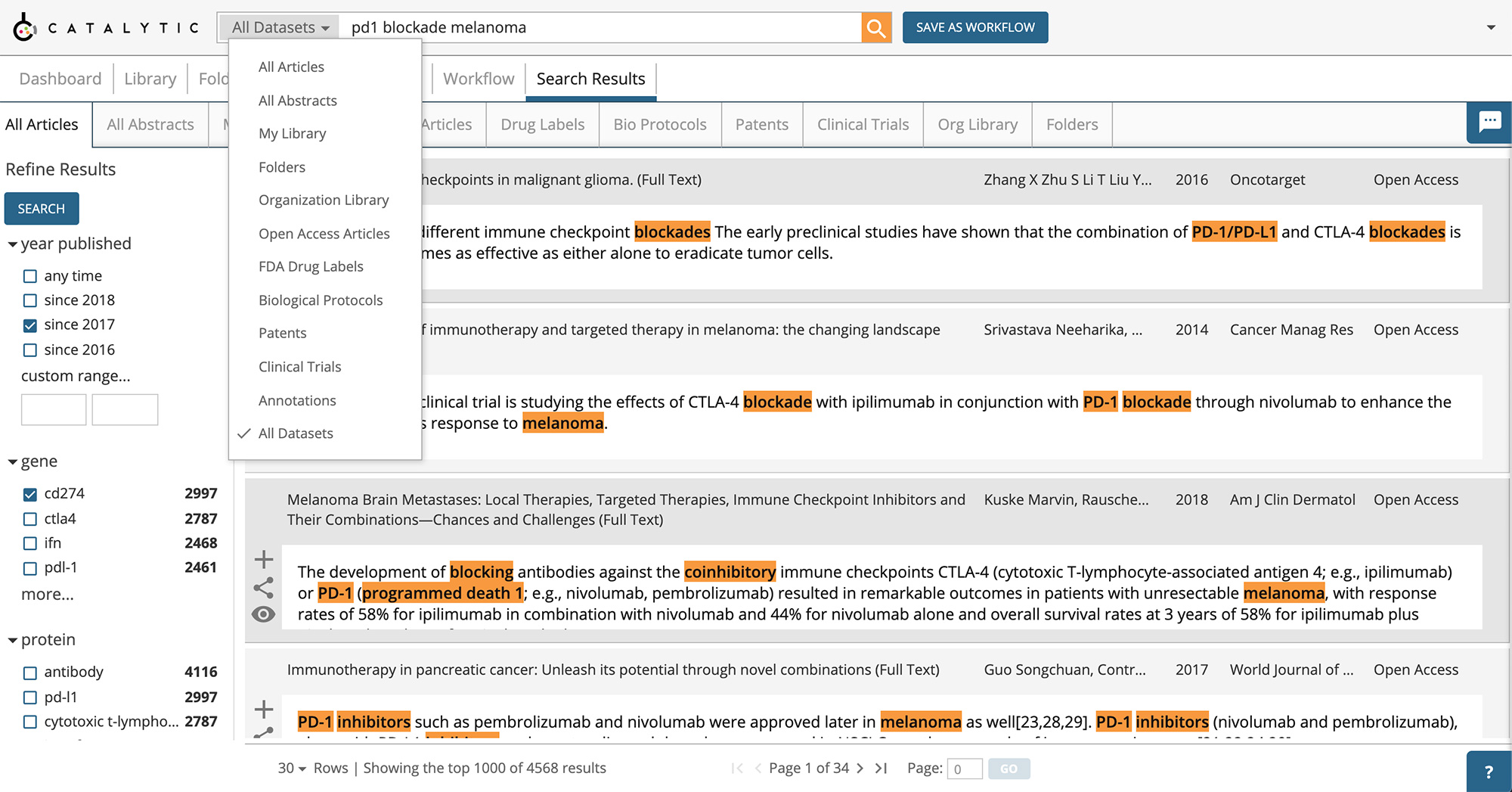Choose 'My Library' in dataset menu
The width and height of the screenshot is (1512, 792).
coord(292,134)
